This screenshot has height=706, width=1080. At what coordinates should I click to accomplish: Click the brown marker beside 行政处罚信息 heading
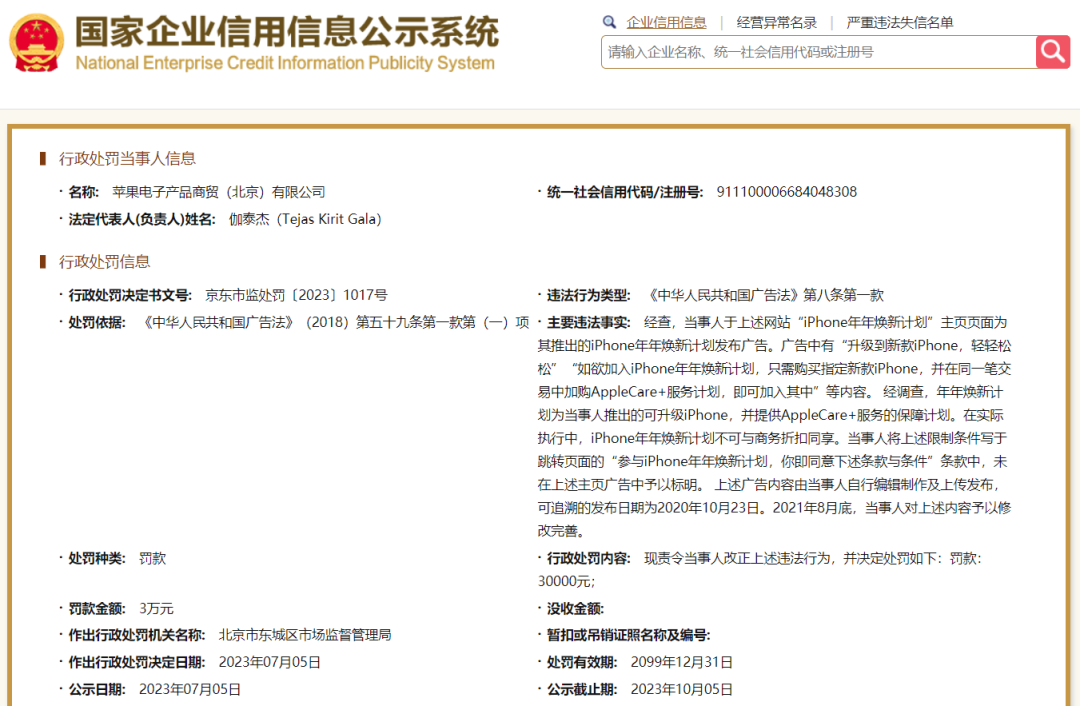(x=43, y=262)
